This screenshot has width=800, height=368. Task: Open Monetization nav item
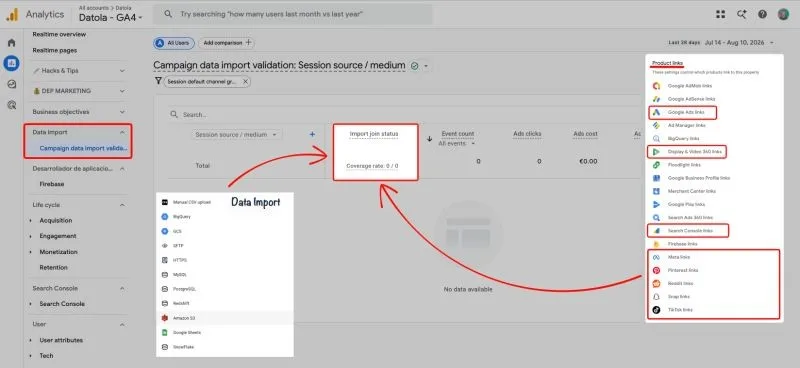59,252
